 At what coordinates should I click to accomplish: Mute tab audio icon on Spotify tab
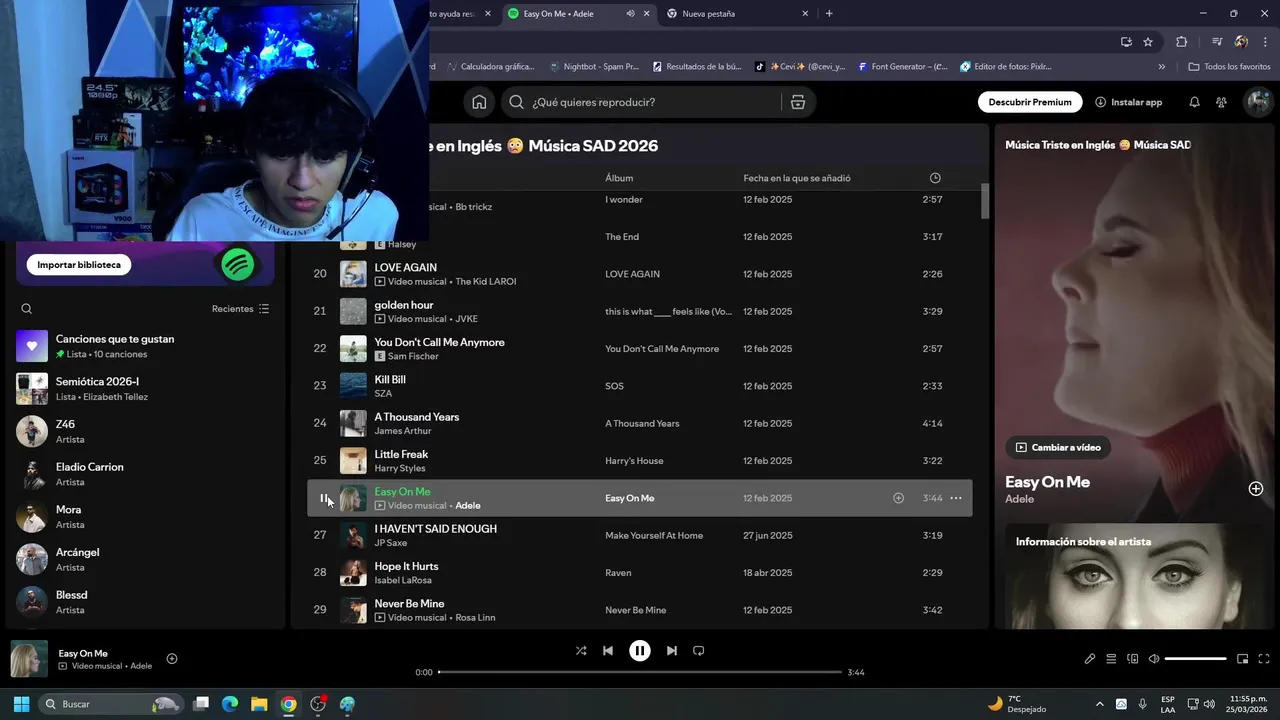(x=630, y=14)
